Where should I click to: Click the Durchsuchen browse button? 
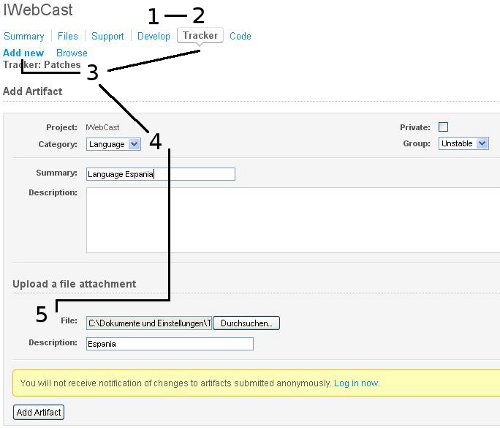point(246,323)
